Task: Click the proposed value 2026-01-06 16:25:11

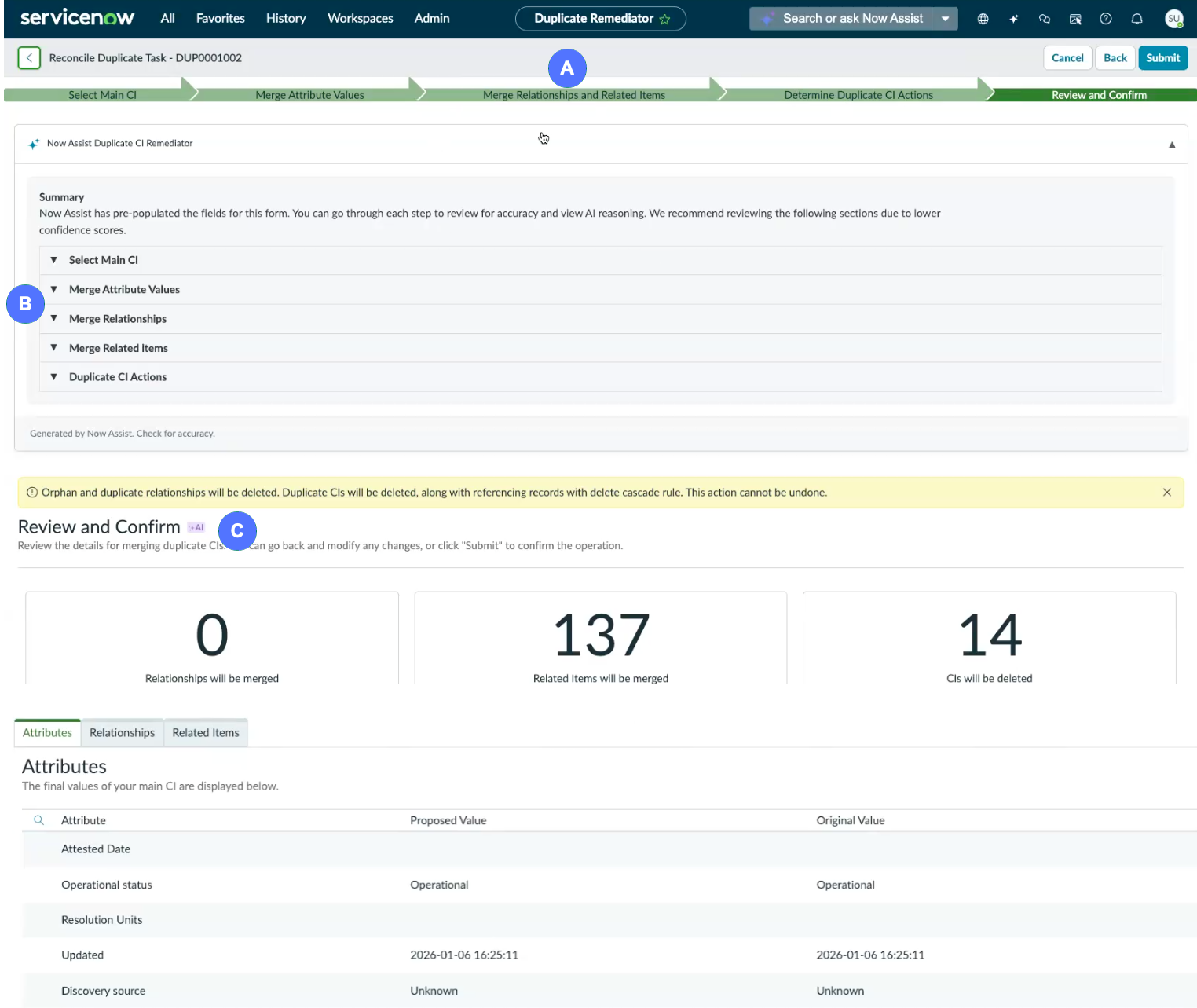Action: [x=464, y=955]
